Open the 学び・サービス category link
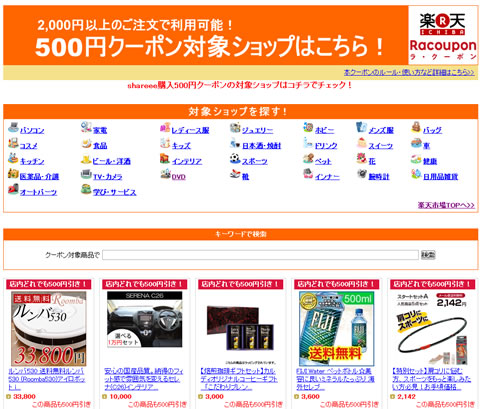This screenshot has width=482, height=409. click(114, 192)
